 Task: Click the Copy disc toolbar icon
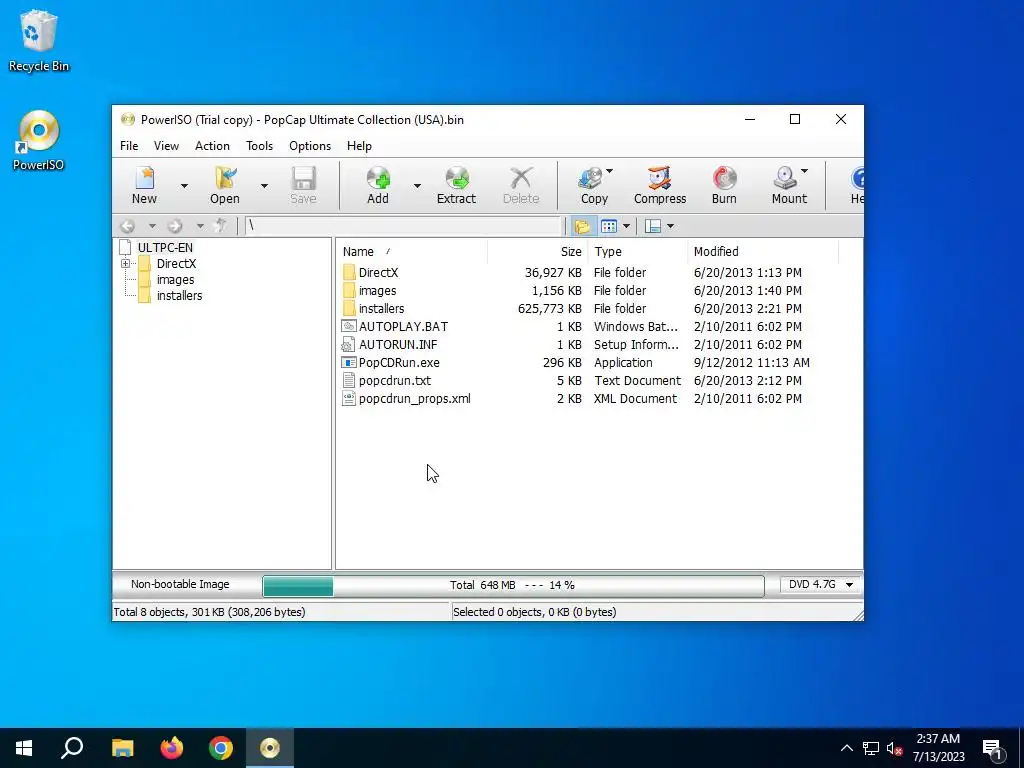point(594,185)
